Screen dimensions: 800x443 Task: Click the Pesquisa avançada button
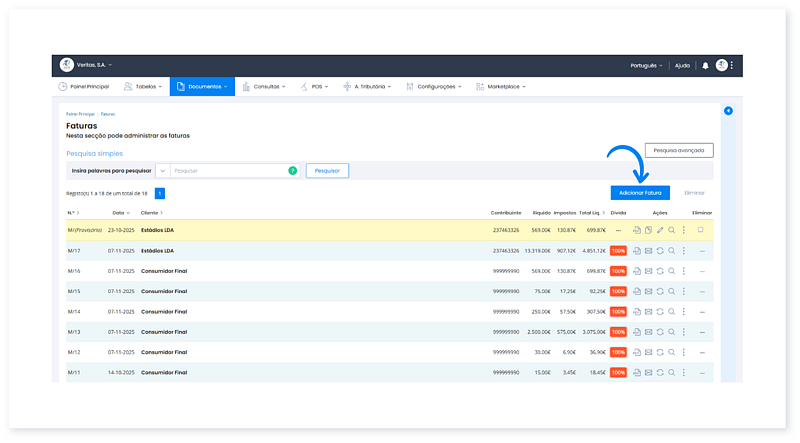(679, 150)
